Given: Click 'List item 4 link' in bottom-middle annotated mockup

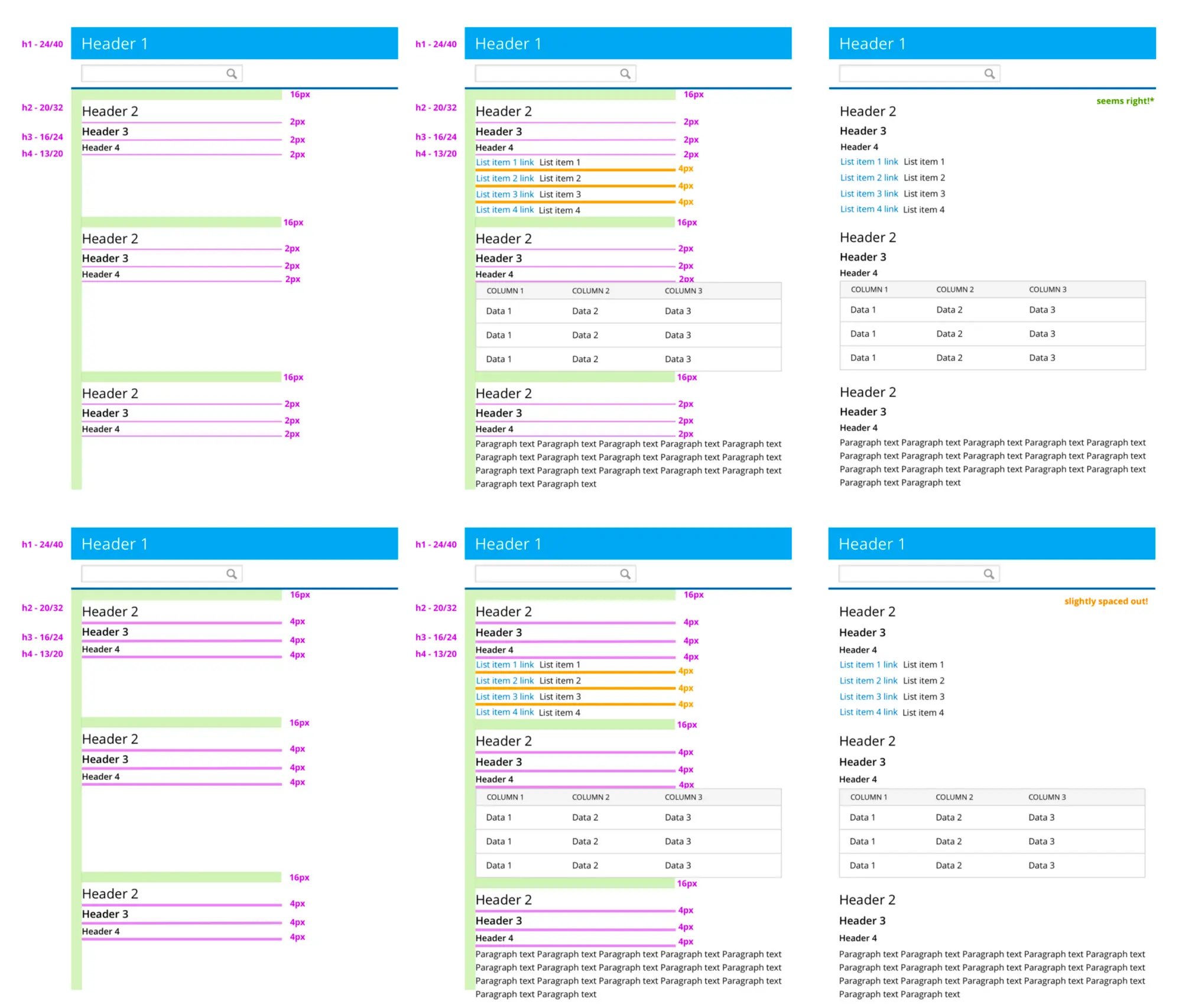Looking at the screenshot, I should 505,713.
